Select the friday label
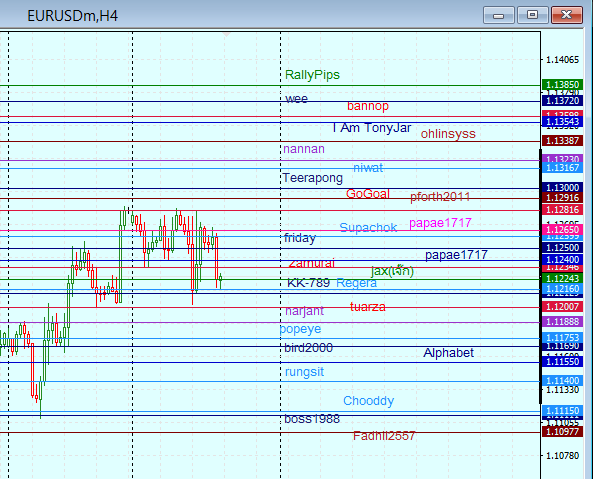 click(x=300, y=238)
